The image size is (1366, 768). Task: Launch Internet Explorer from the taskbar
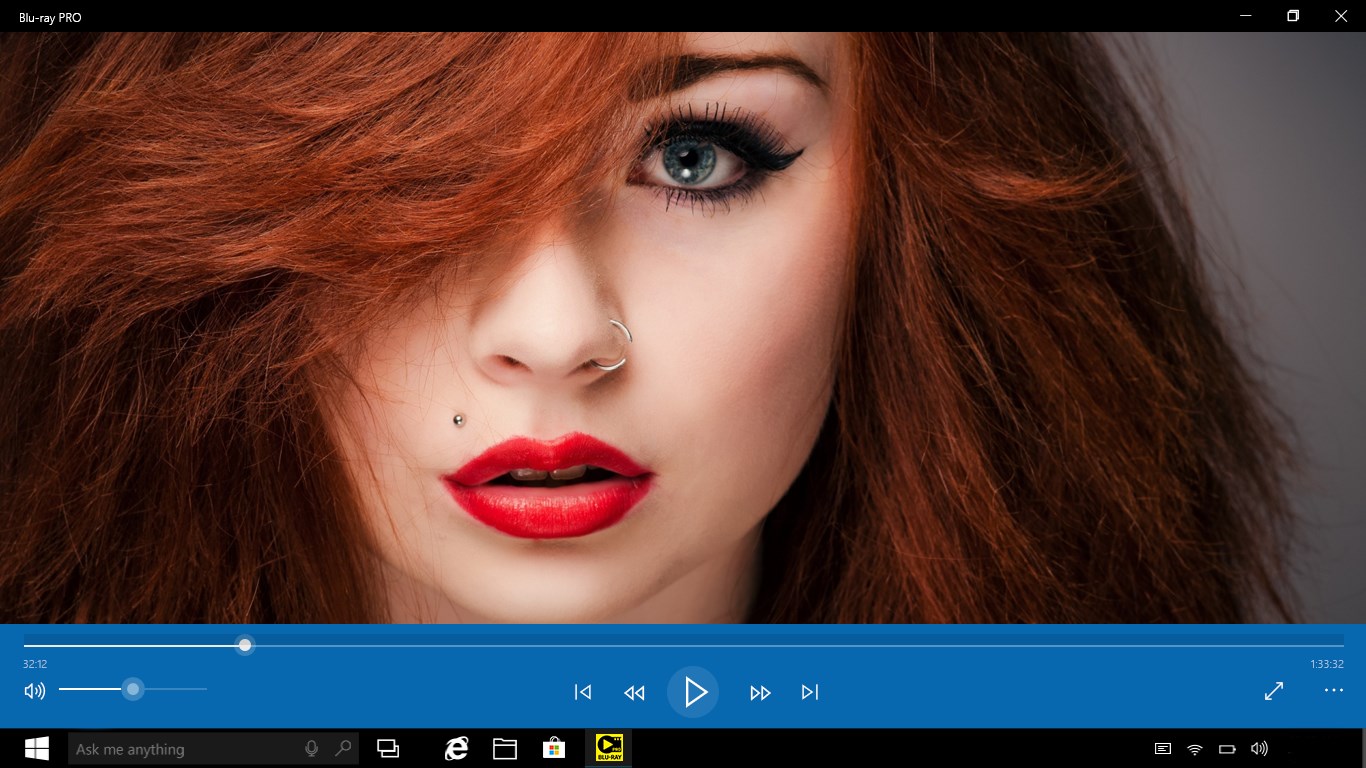pyautogui.click(x=457, y=748)
